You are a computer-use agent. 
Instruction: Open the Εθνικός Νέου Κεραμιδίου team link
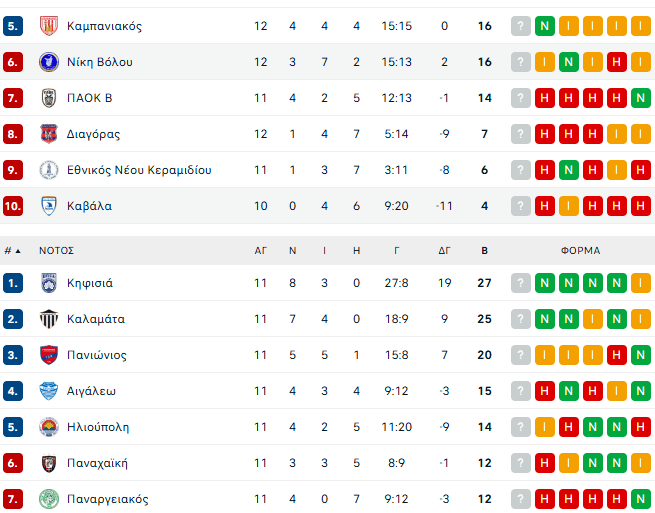point(139,170)
